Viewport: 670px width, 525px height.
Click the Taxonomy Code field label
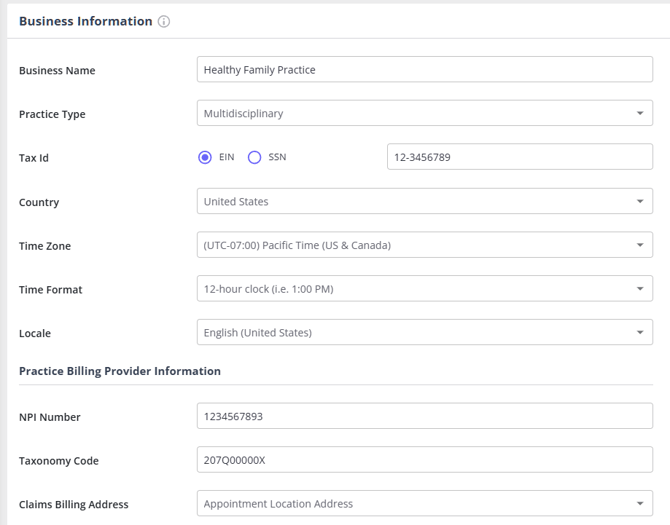(58, 461)
